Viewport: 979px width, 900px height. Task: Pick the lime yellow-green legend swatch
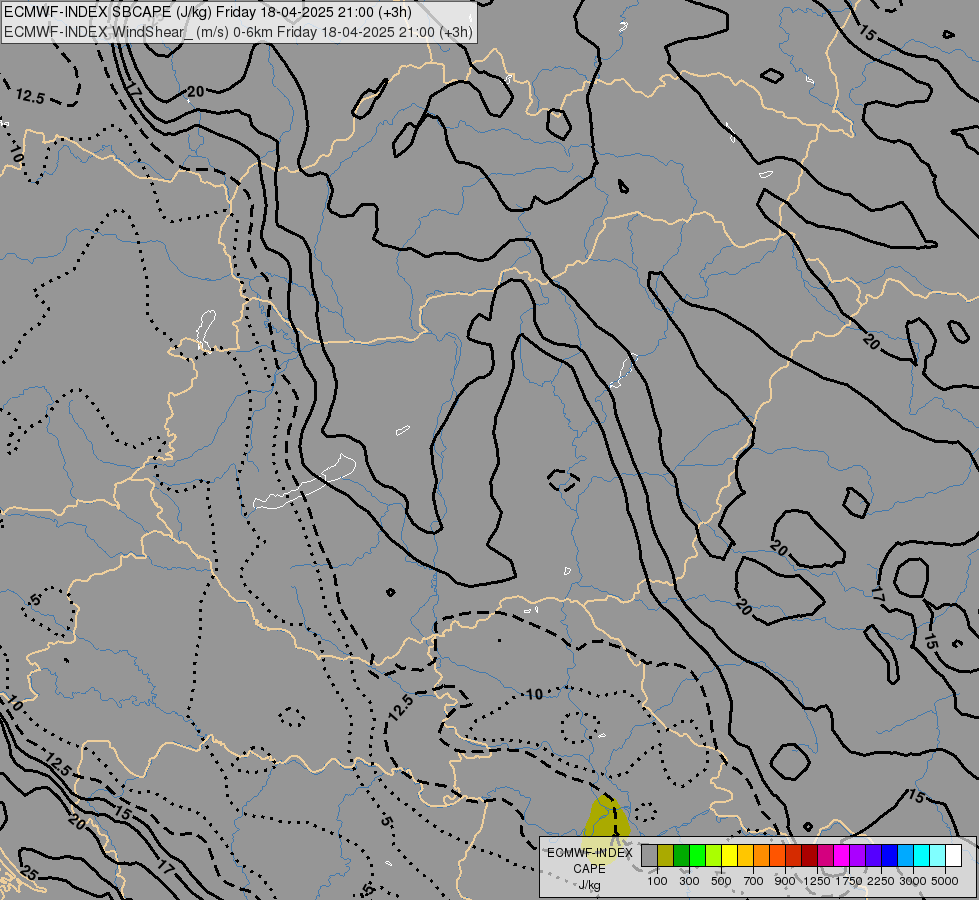click(714, 856)
